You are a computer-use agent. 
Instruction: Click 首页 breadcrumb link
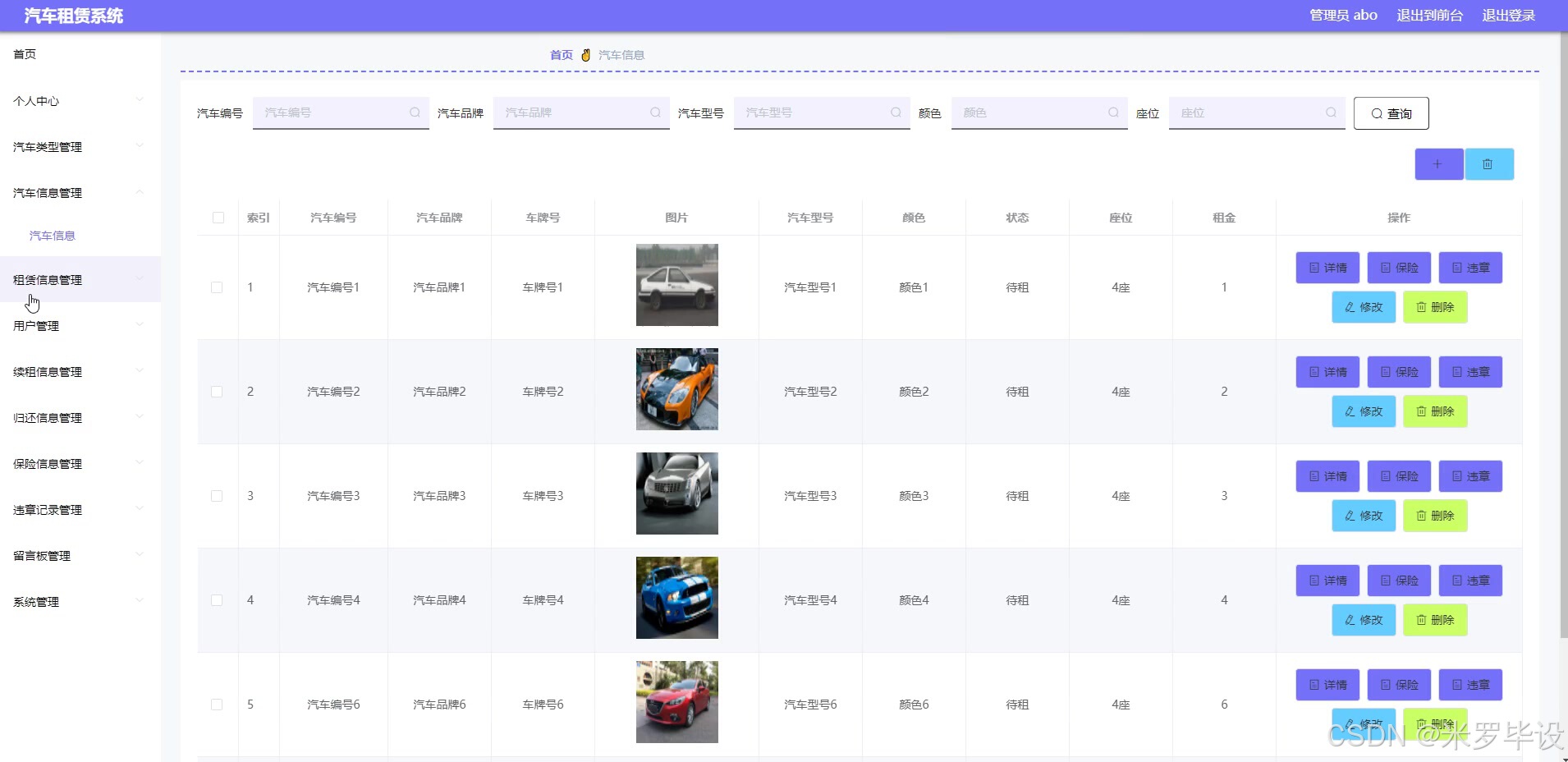tap(562, 55)
